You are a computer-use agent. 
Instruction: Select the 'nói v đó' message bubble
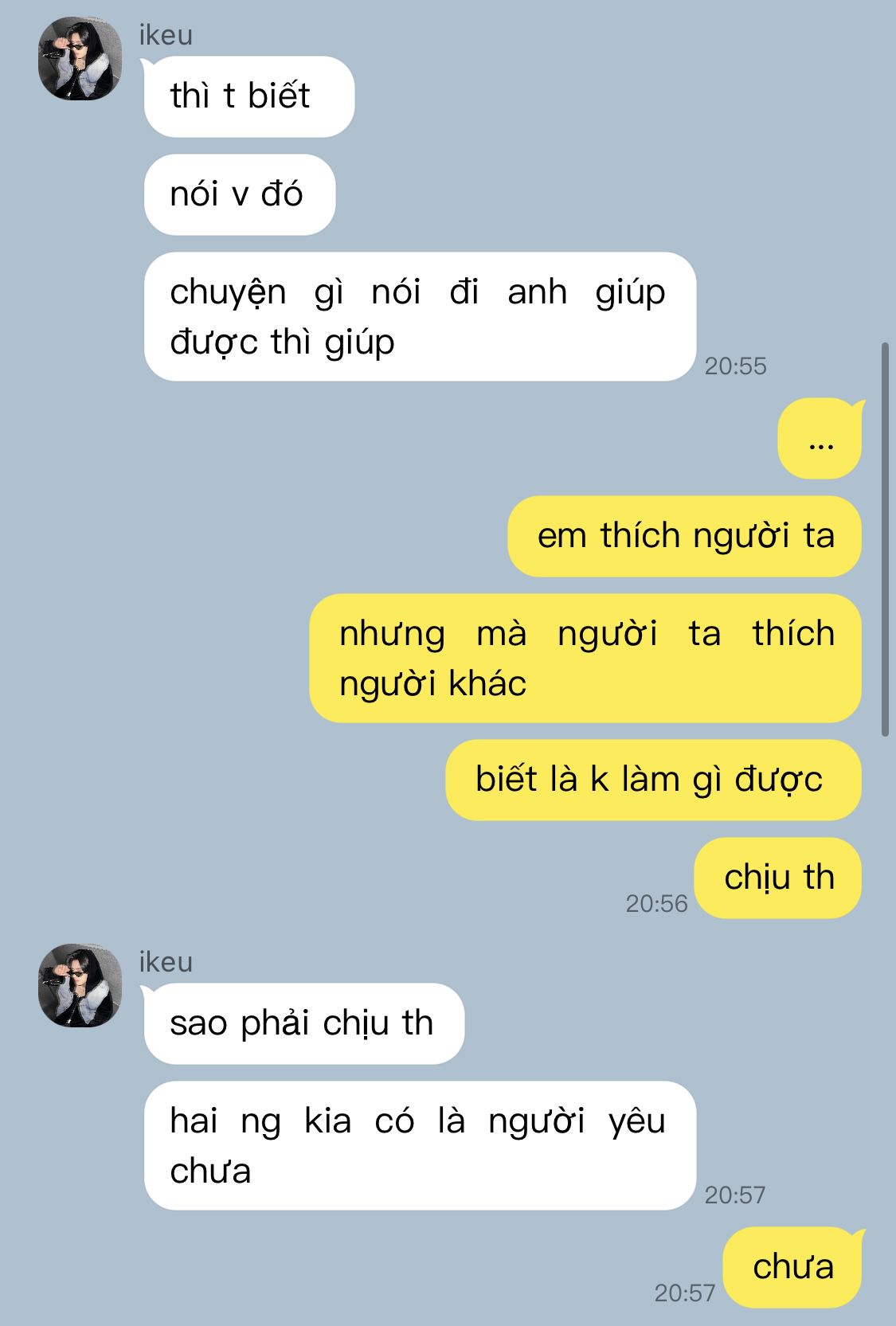tap(239, 194)
